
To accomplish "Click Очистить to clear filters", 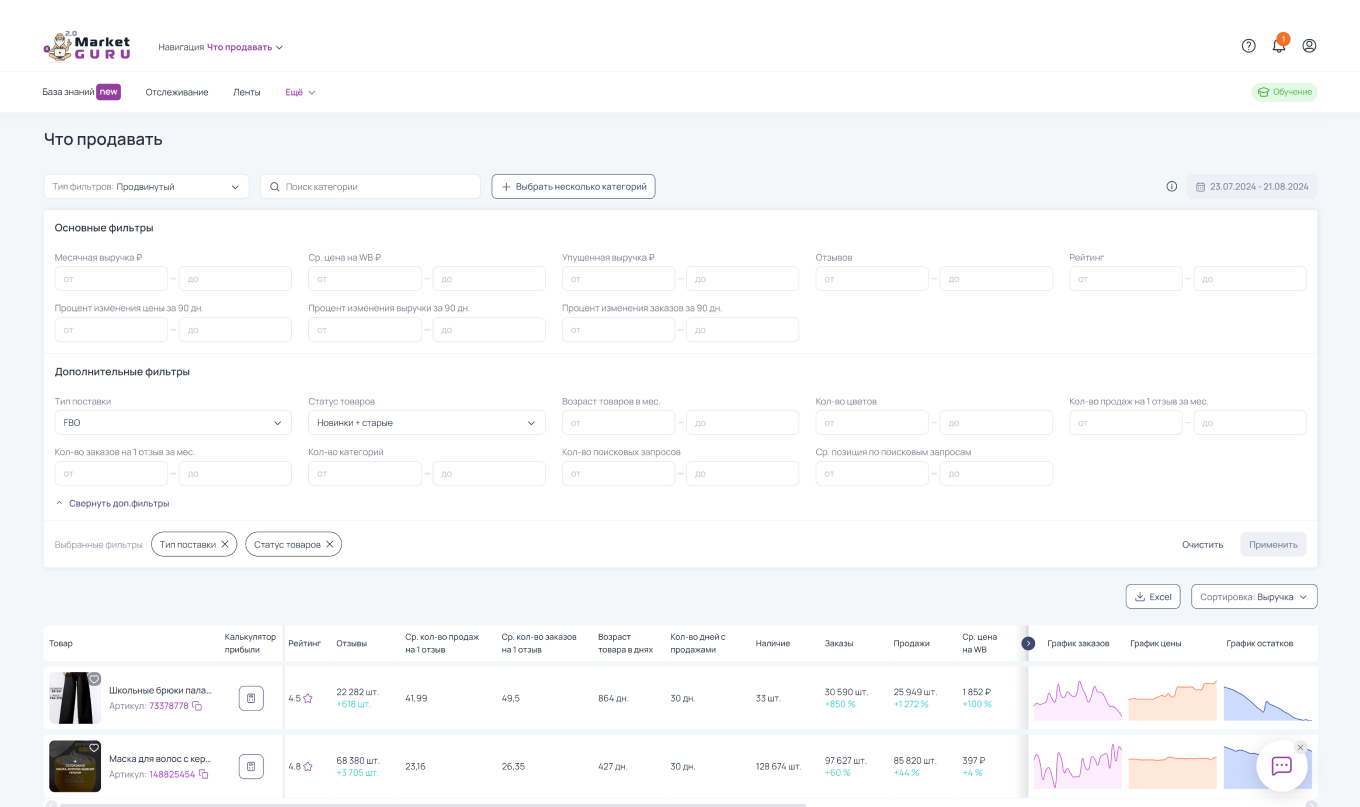I will click(1202, 545).
